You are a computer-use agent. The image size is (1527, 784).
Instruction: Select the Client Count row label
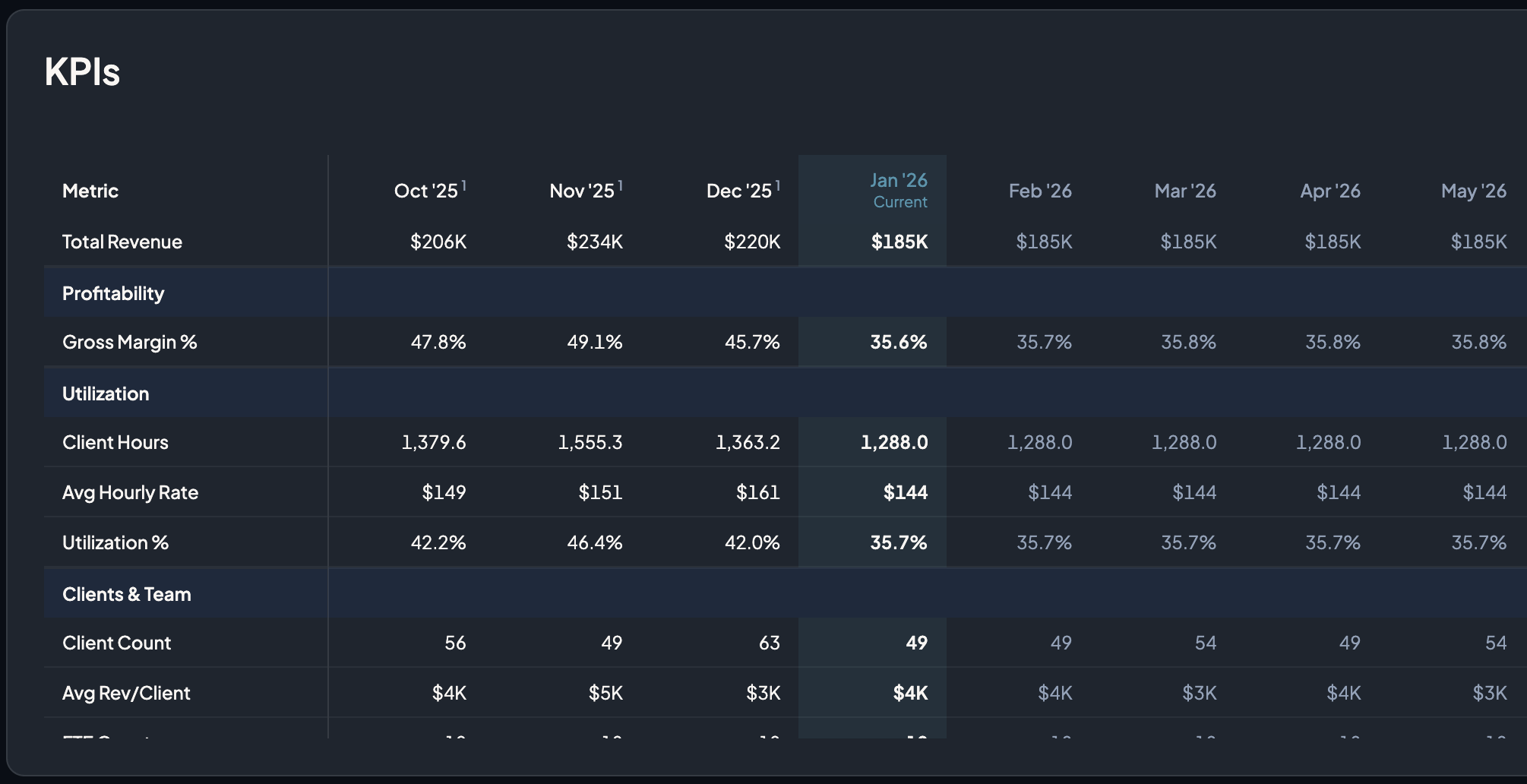point(116,643)
